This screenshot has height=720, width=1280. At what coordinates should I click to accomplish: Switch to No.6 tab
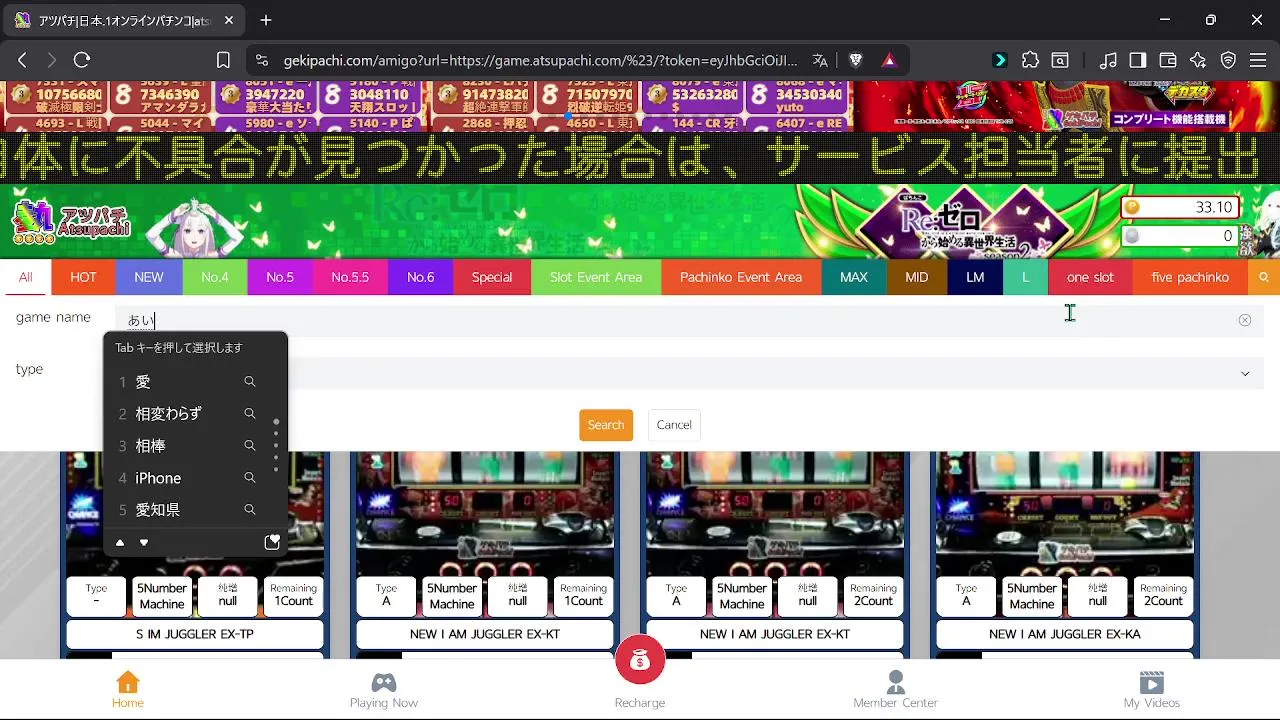[421, 277]
